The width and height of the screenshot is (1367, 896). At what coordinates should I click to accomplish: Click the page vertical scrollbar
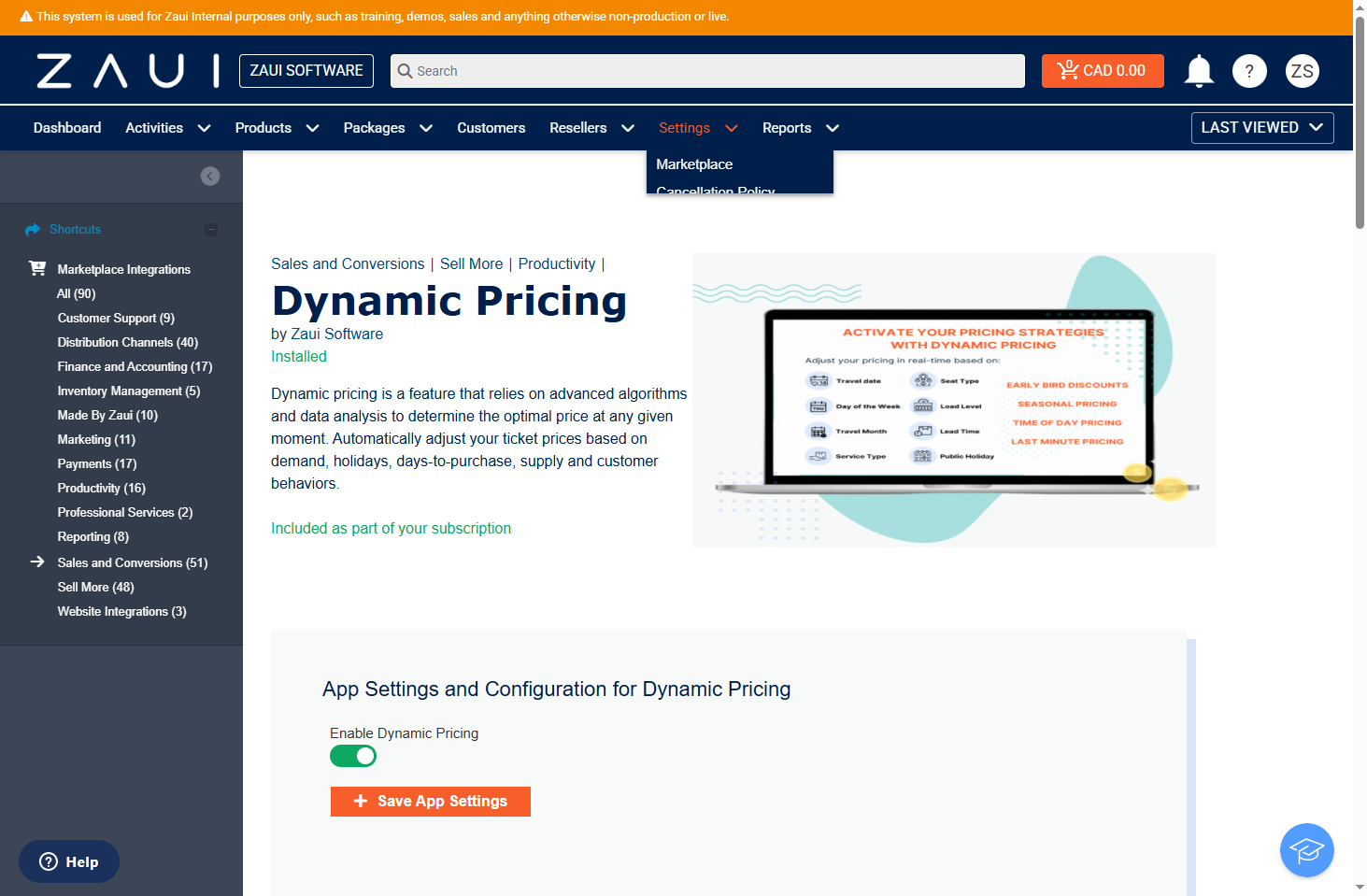tap(1360, 121)
